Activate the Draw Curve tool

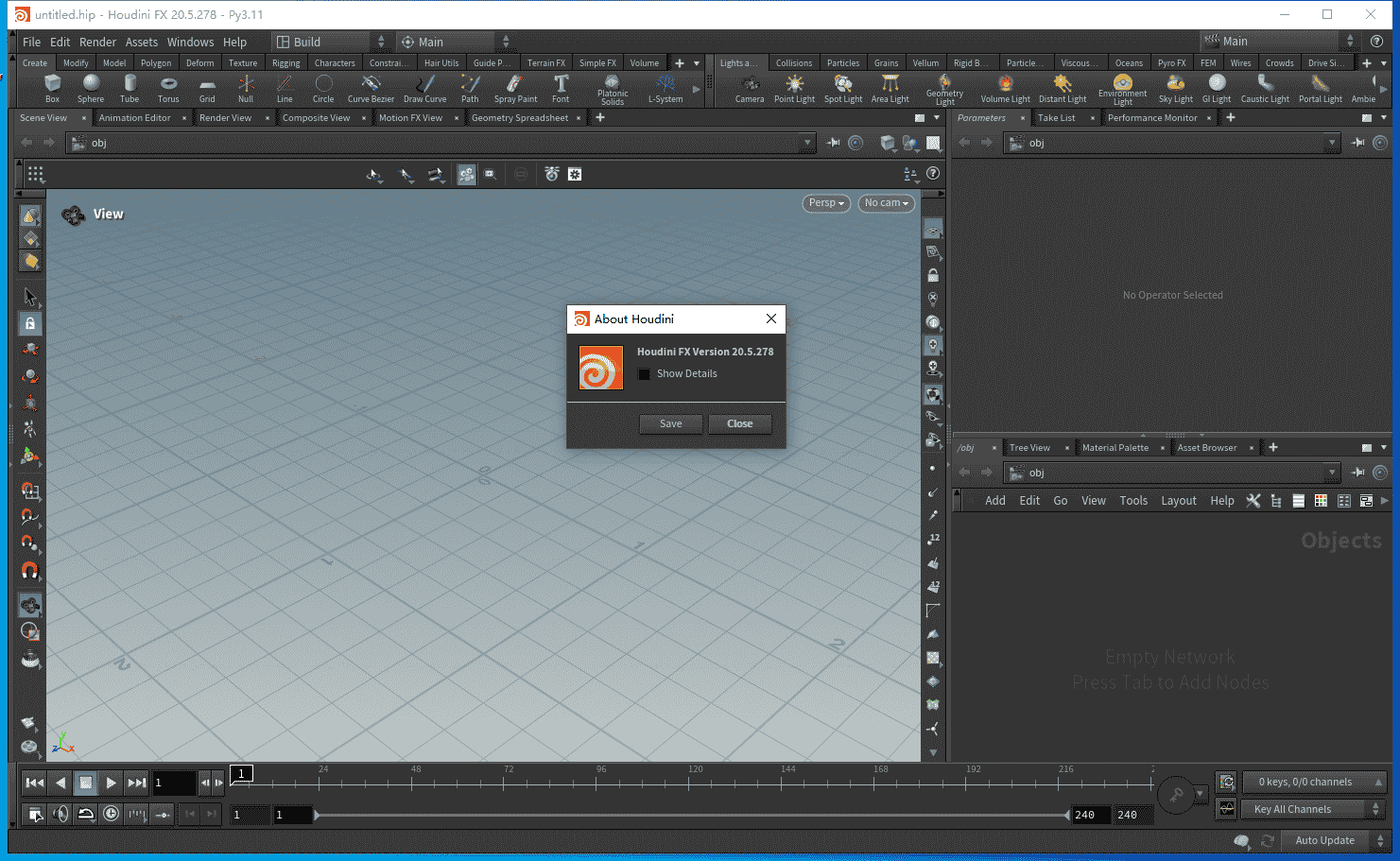(424, 90)
